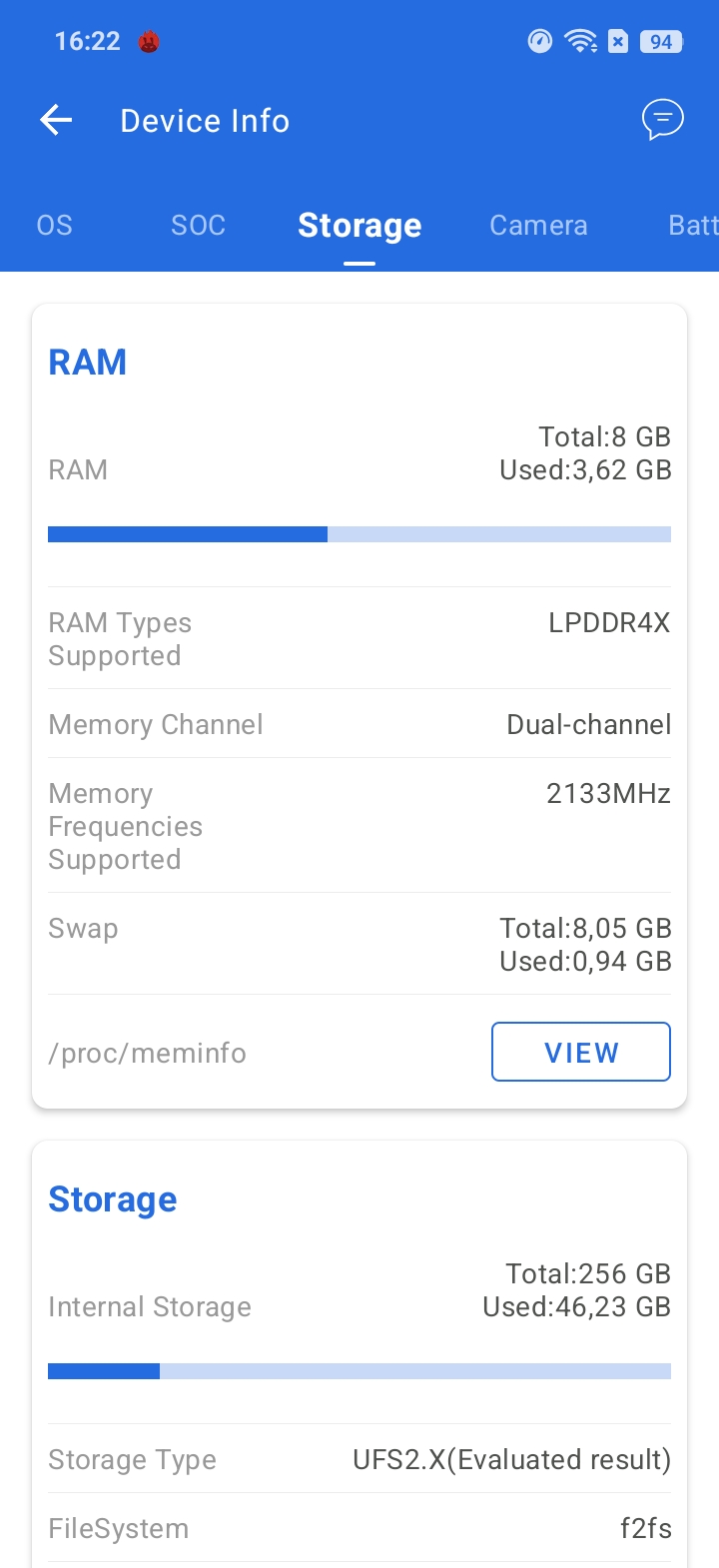719x1568 pixels.
Task: Open the Camera tab
Action: pyautogui.click(x=538, y=226)
